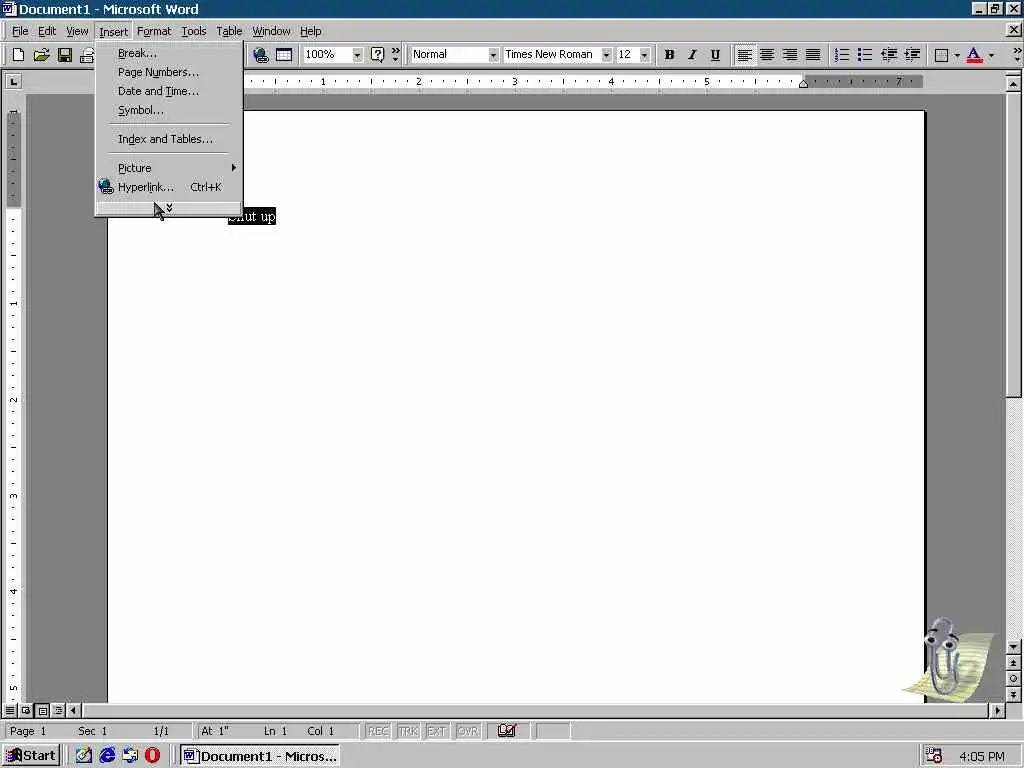The width and height of the screenshot is (1024, 768).
Task: Switch to Normal view
Action: pyautogui.click(x=10, y=710)
